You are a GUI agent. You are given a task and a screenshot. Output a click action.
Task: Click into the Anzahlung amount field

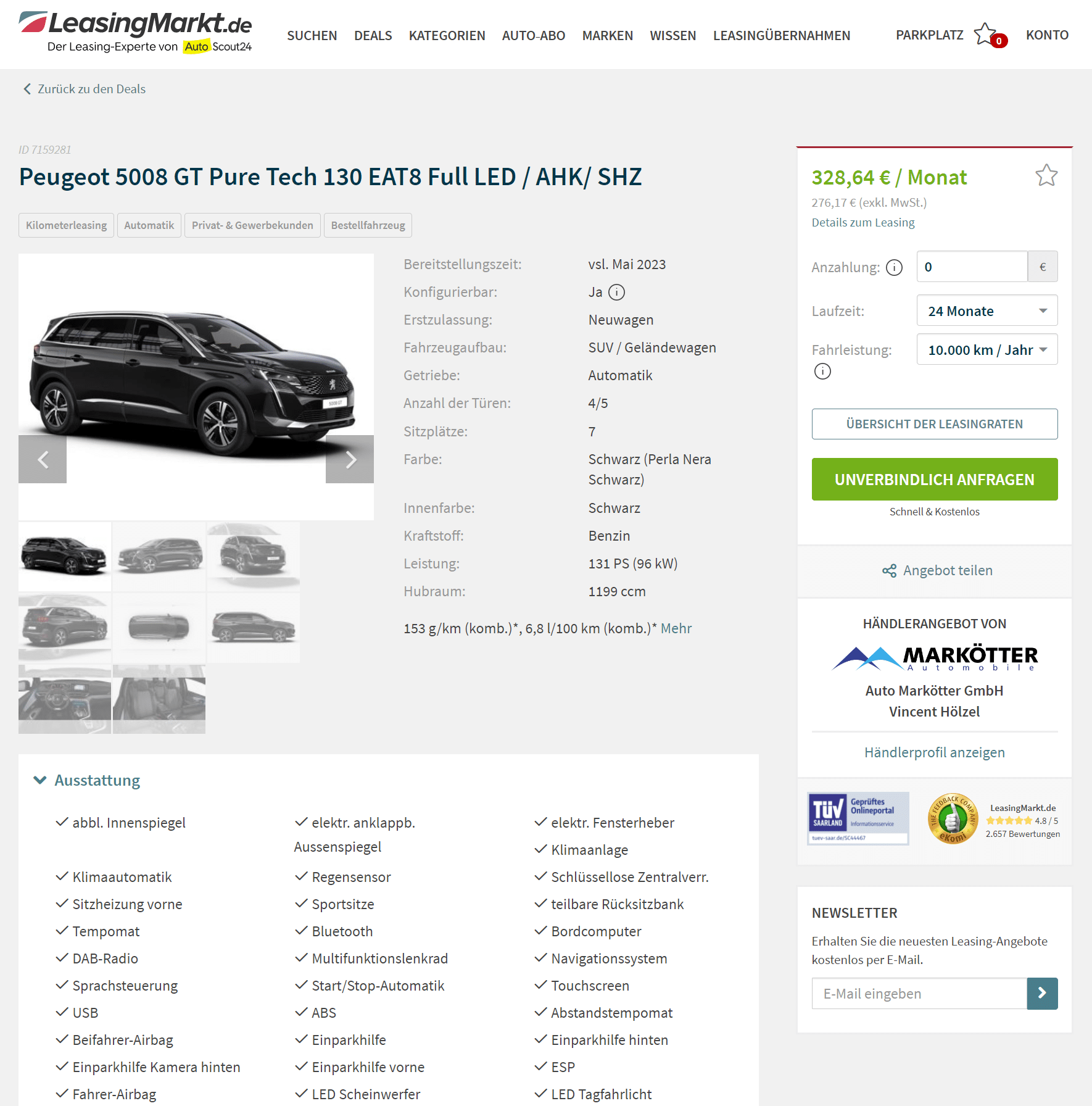click(x=972, y=267)
